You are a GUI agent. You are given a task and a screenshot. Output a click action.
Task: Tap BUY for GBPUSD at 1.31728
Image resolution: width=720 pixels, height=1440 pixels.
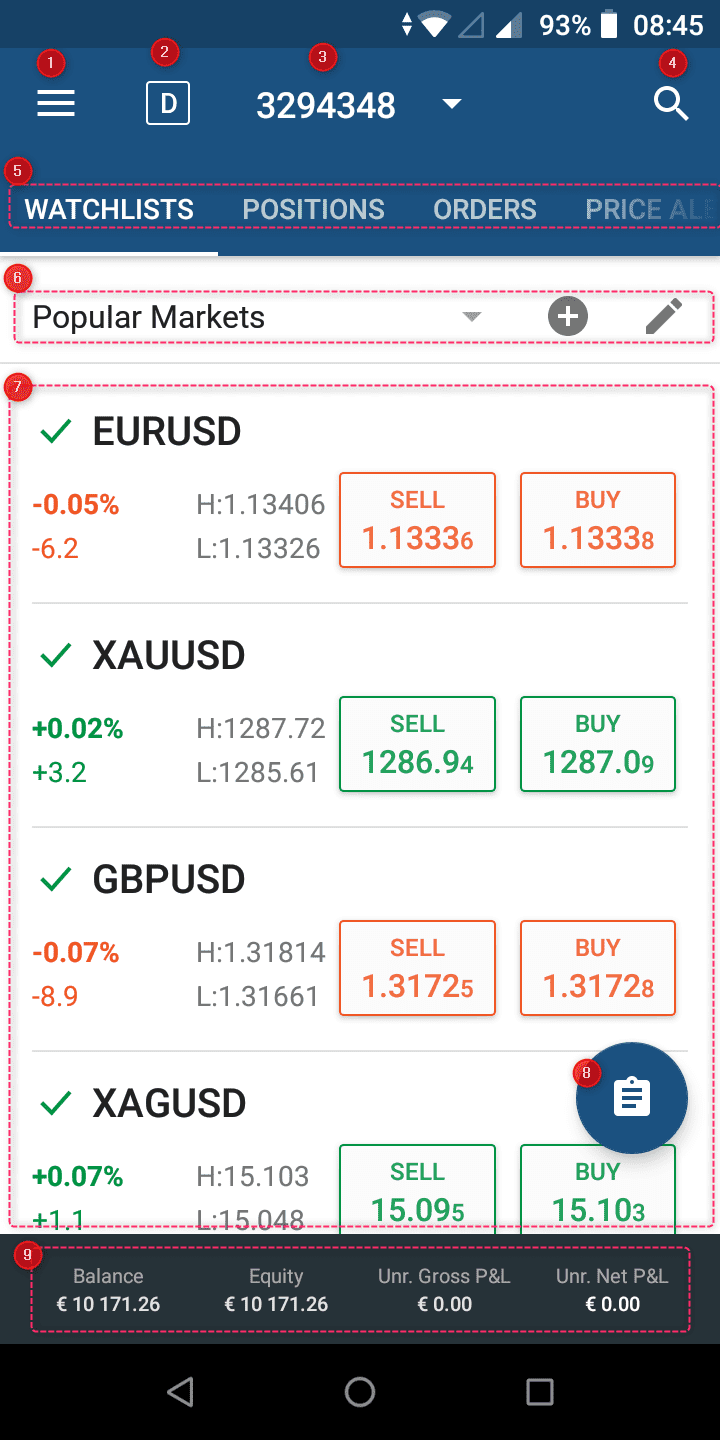pos(598,968)
